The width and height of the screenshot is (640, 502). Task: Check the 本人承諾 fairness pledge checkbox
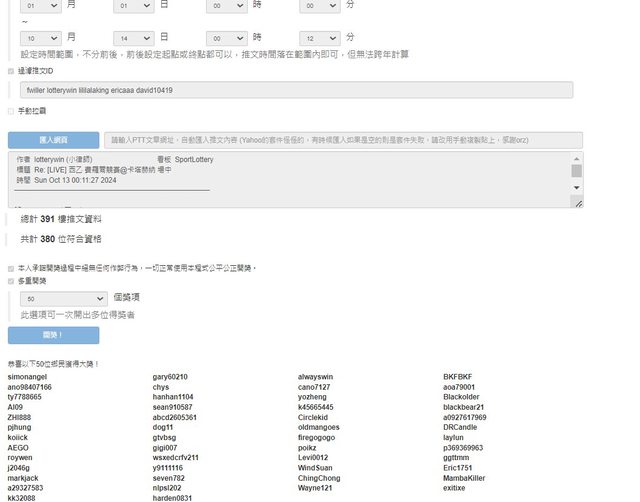11,268
